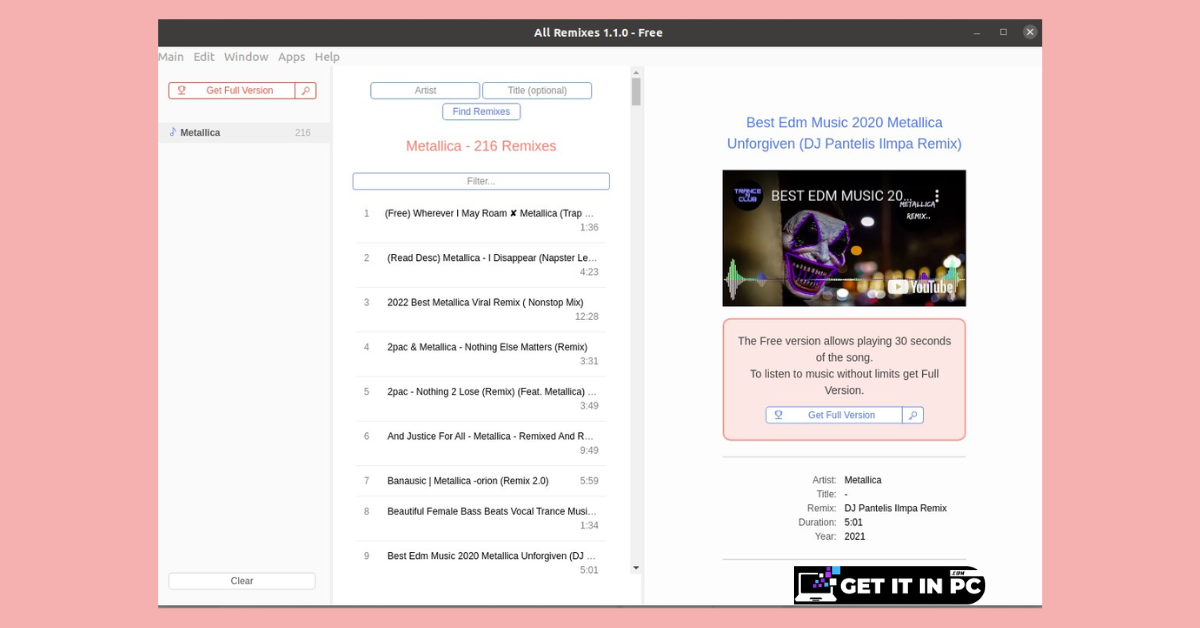Maximize the All Remixes window
This screenshot has width=1200, height=628.
coord(1003,32)
